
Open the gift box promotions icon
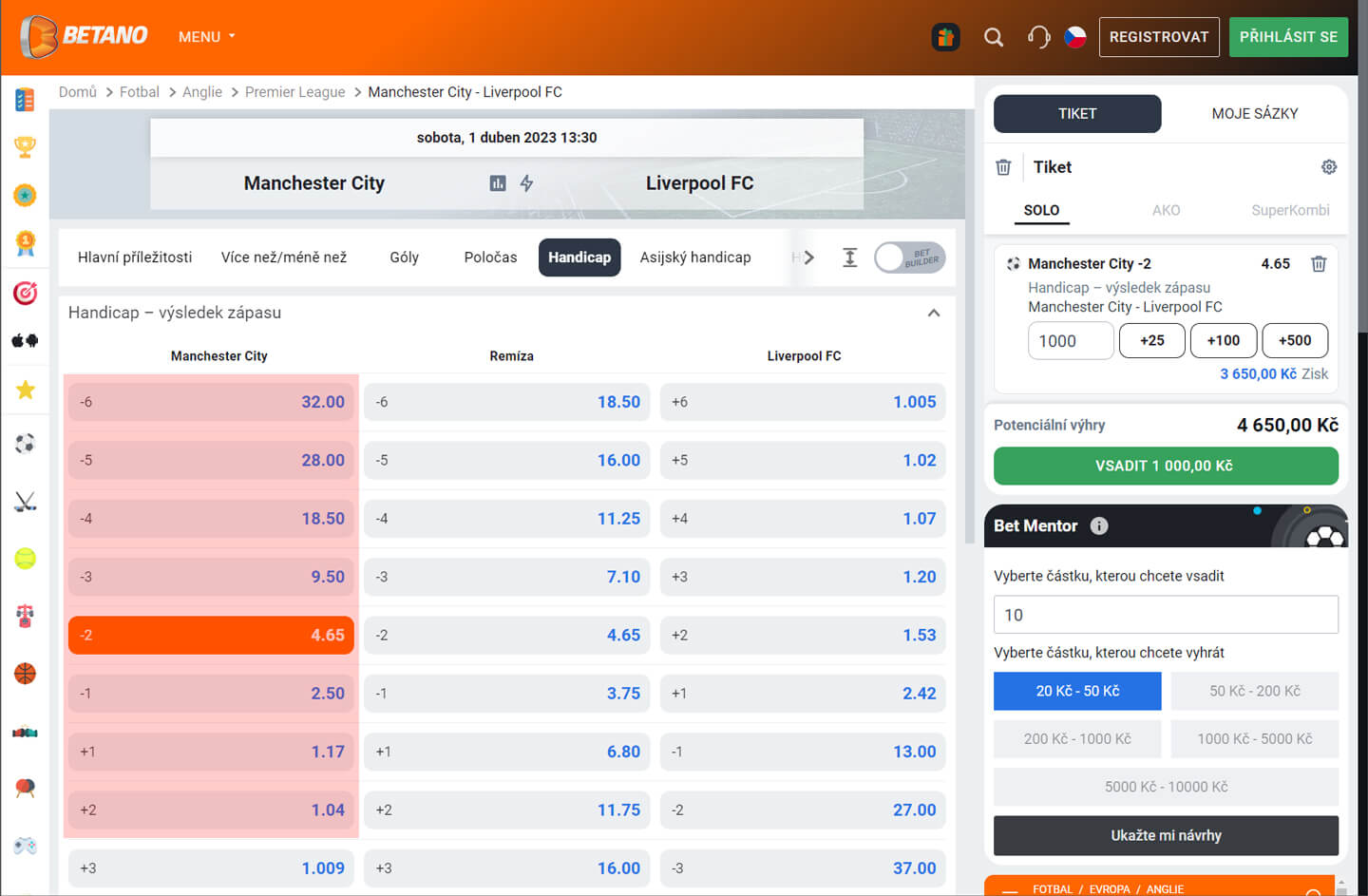[945, 37]
